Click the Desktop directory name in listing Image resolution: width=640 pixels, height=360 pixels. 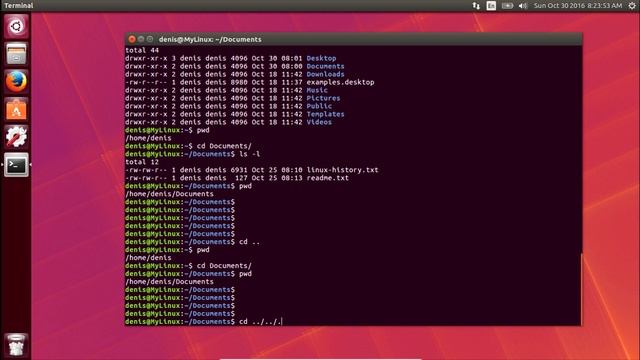(321, 58)
